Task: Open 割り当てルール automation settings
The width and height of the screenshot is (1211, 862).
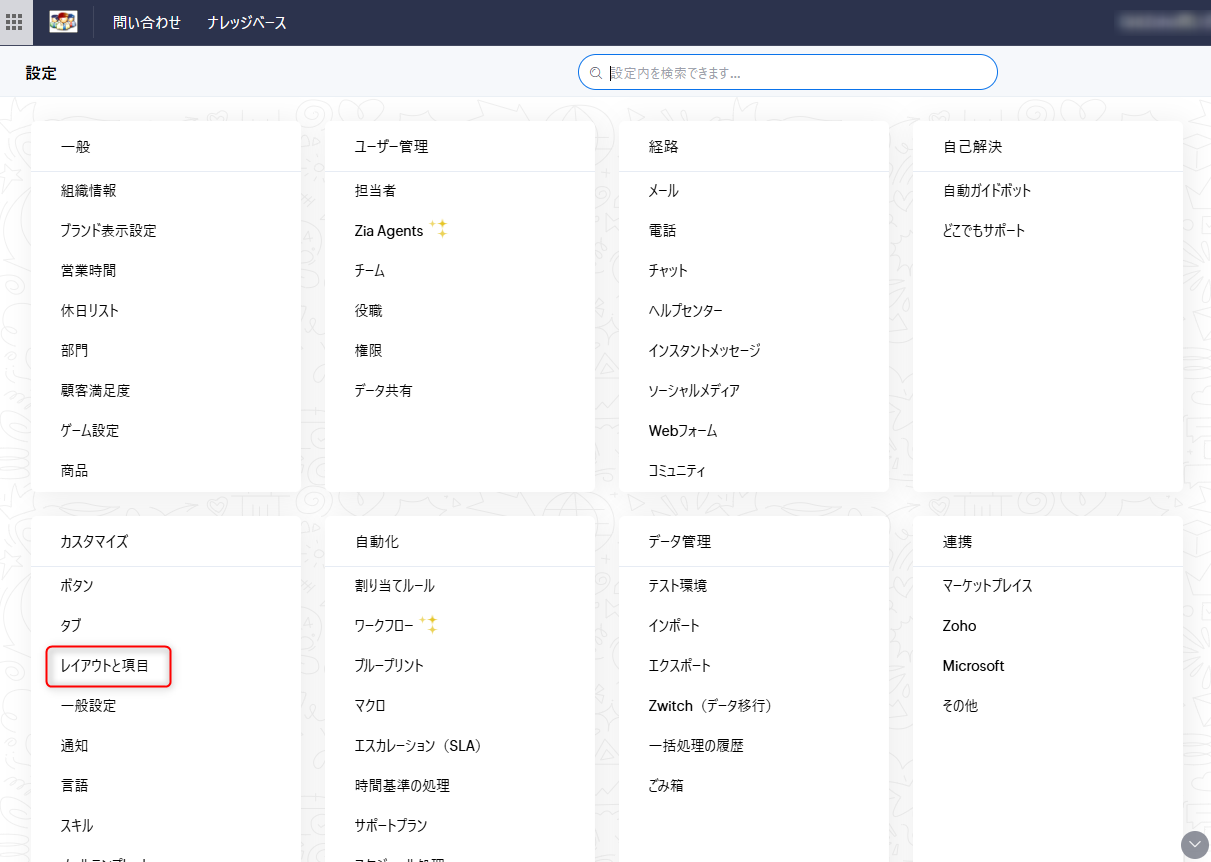Action: (394, 586)
